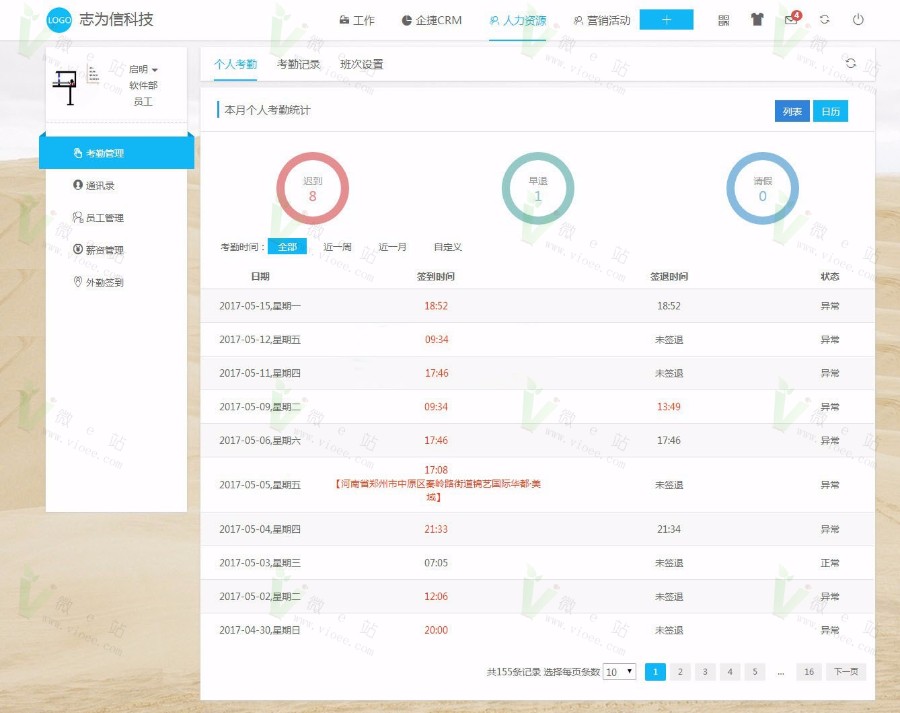Select the 2017-05-12,星期五 row date
Image resolution: width=900 pixels, height=713 pixels.
point(259,340)
